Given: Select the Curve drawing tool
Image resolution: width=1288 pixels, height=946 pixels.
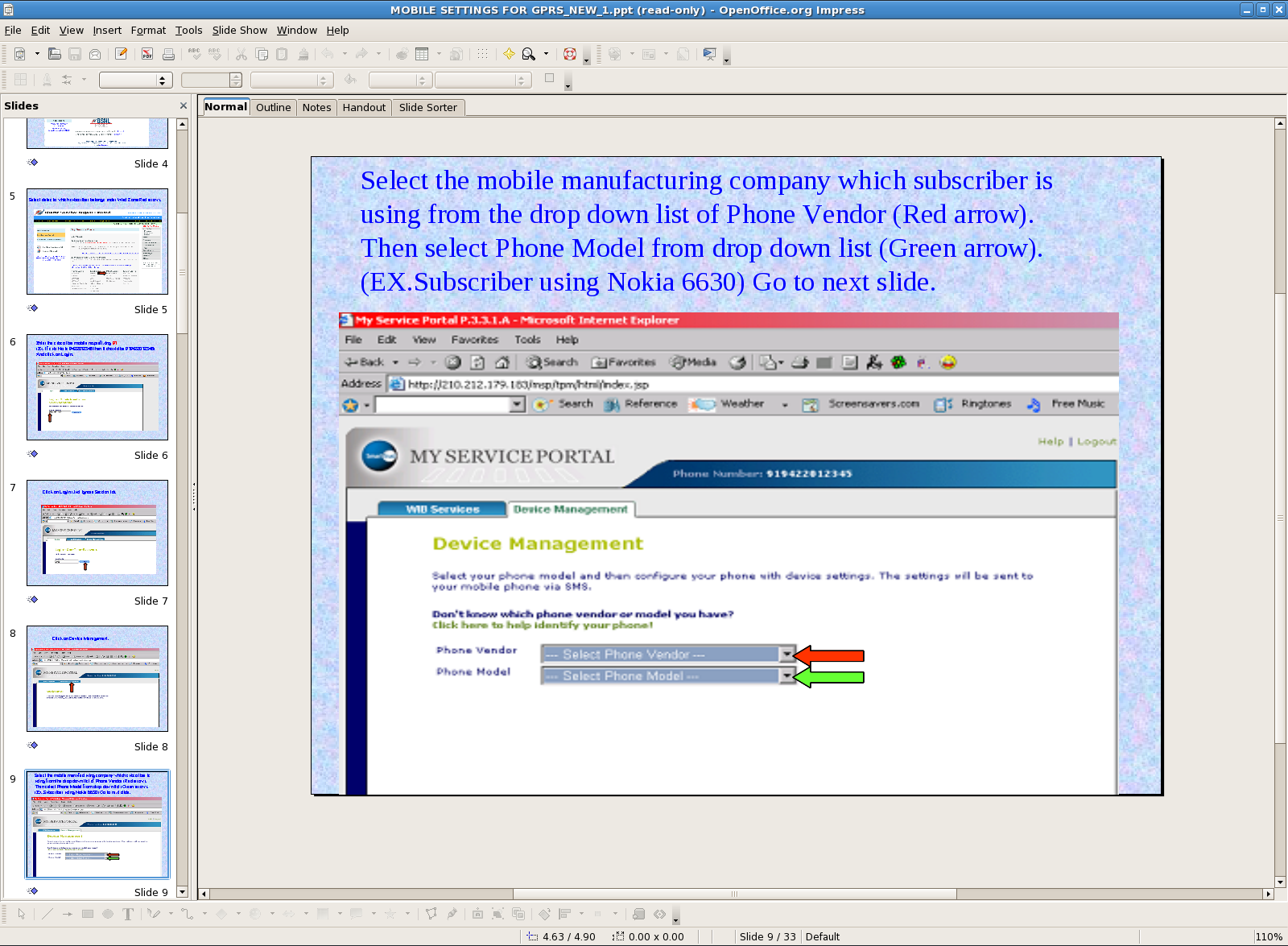Looking at the screenshot, I should [x=154, y=914].
